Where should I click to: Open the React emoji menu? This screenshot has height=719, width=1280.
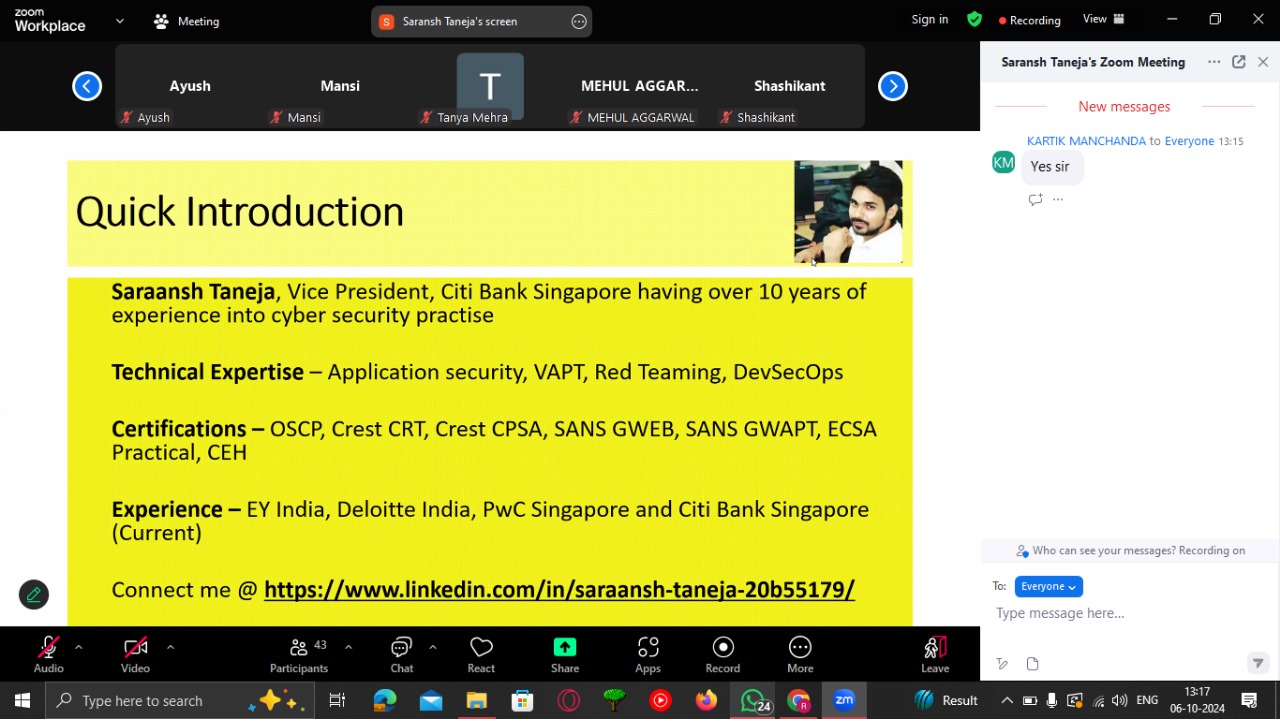coord(481,655)
